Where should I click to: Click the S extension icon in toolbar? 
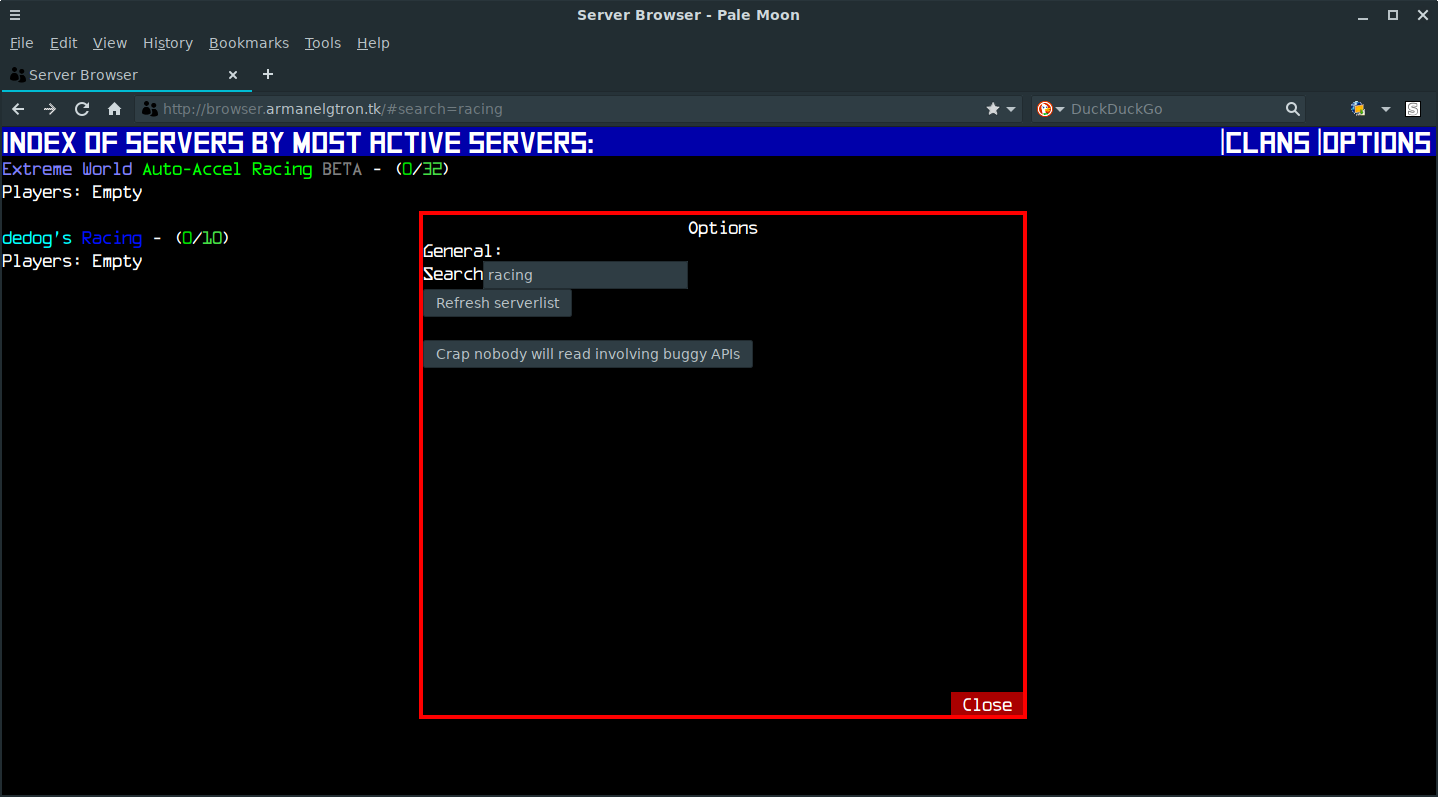1413,109
